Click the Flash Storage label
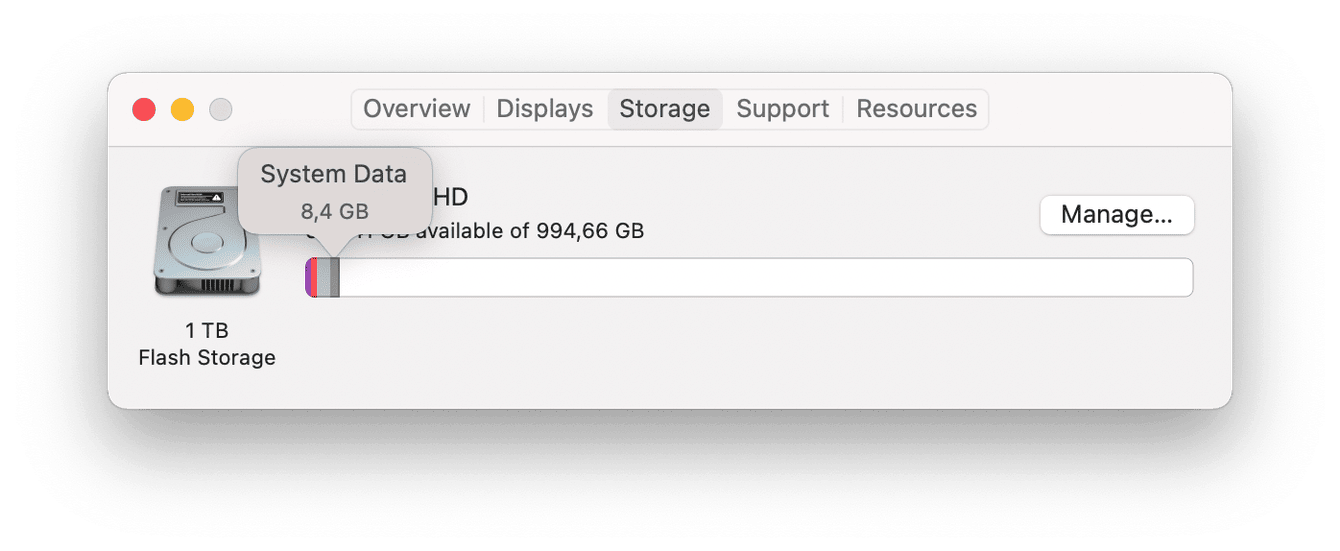The height and width of the screenshot is (551, 1340). point(207,357)
